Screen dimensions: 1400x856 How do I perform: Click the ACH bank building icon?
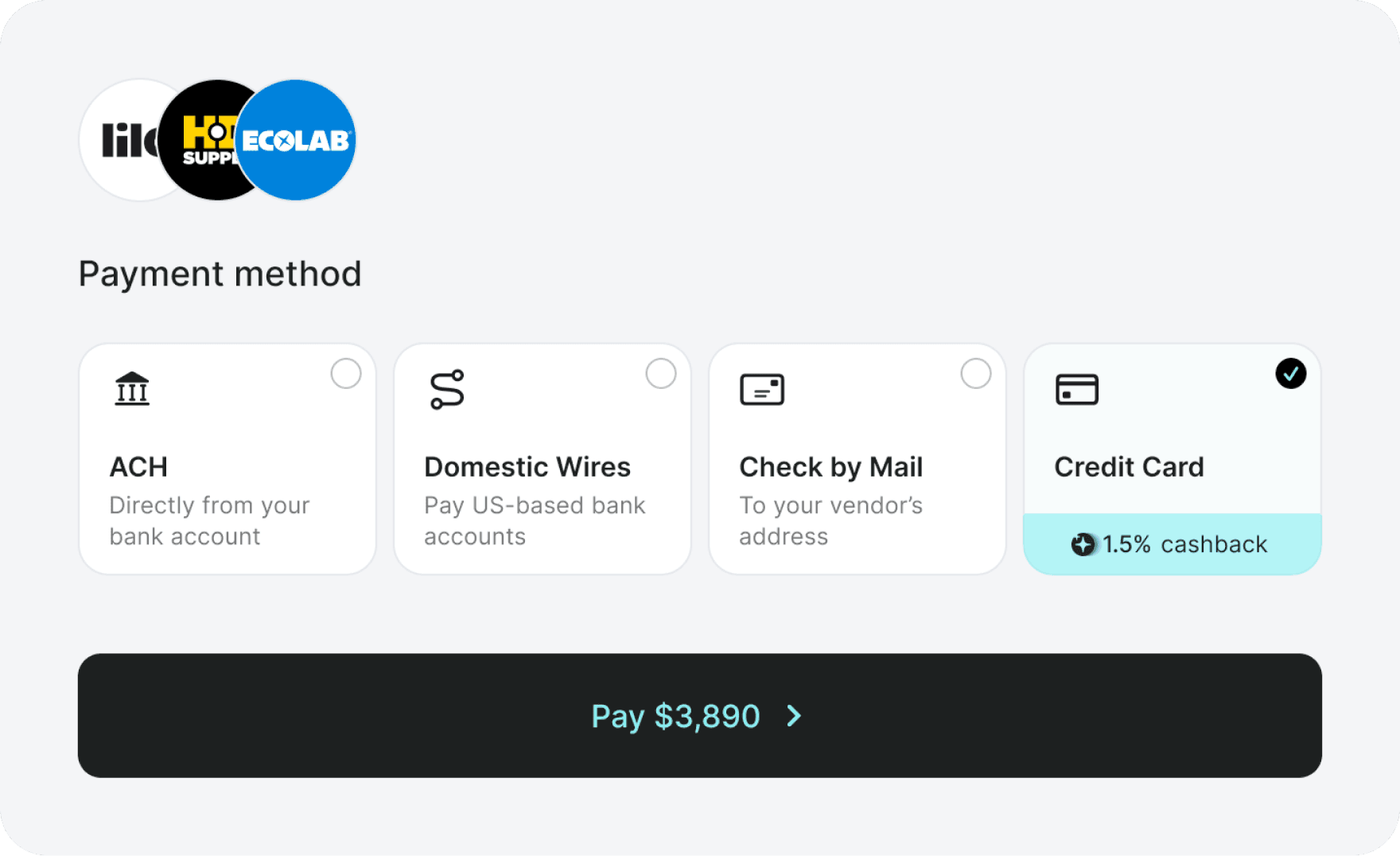(132, 389)
